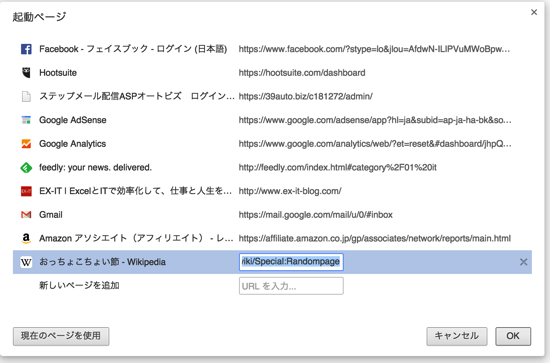Click the feedly.com/index.html URL
This screenshot has height=363, width=550.
[x=338, y=168]
